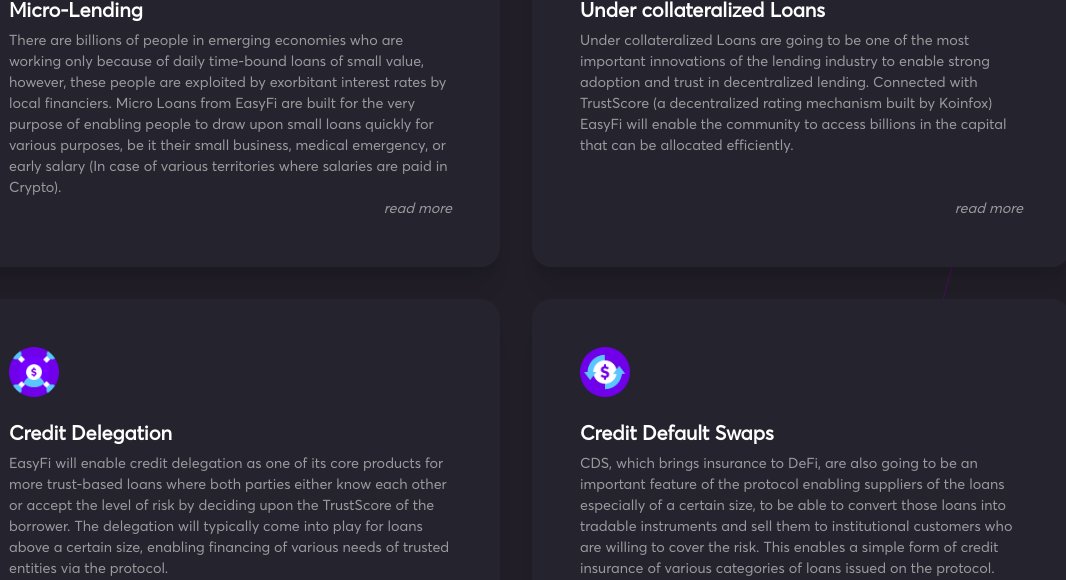The image size is (1066, 580).
Task: Click the Credit Delegation description paragraph
Action: tap(229, 515)
